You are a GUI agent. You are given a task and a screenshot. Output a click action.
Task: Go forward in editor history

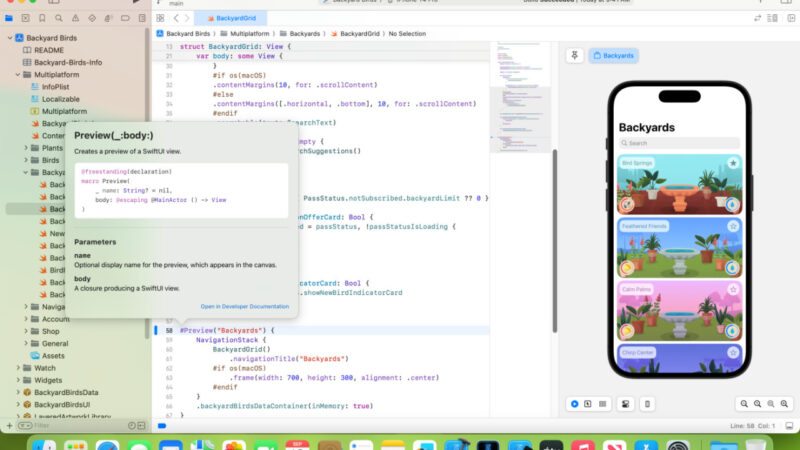187,18
